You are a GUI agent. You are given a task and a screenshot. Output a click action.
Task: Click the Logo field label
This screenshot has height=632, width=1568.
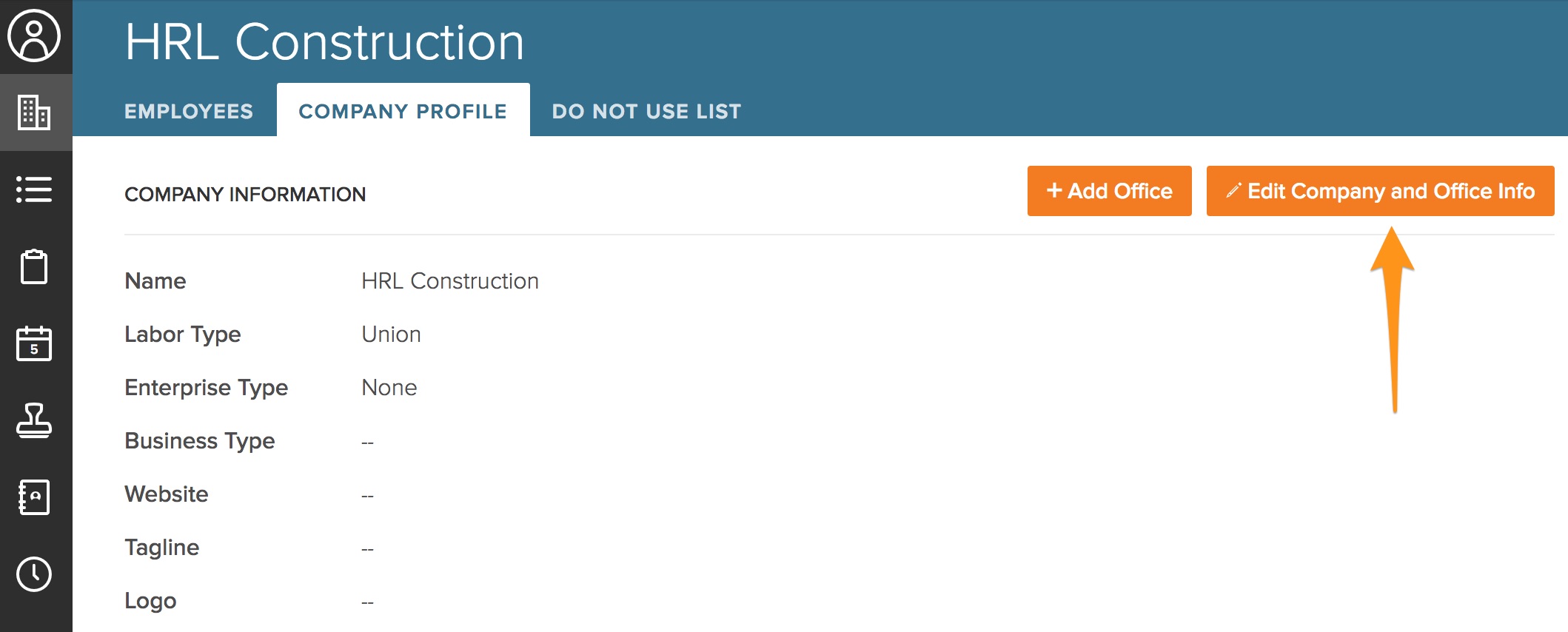pos(150,601)
